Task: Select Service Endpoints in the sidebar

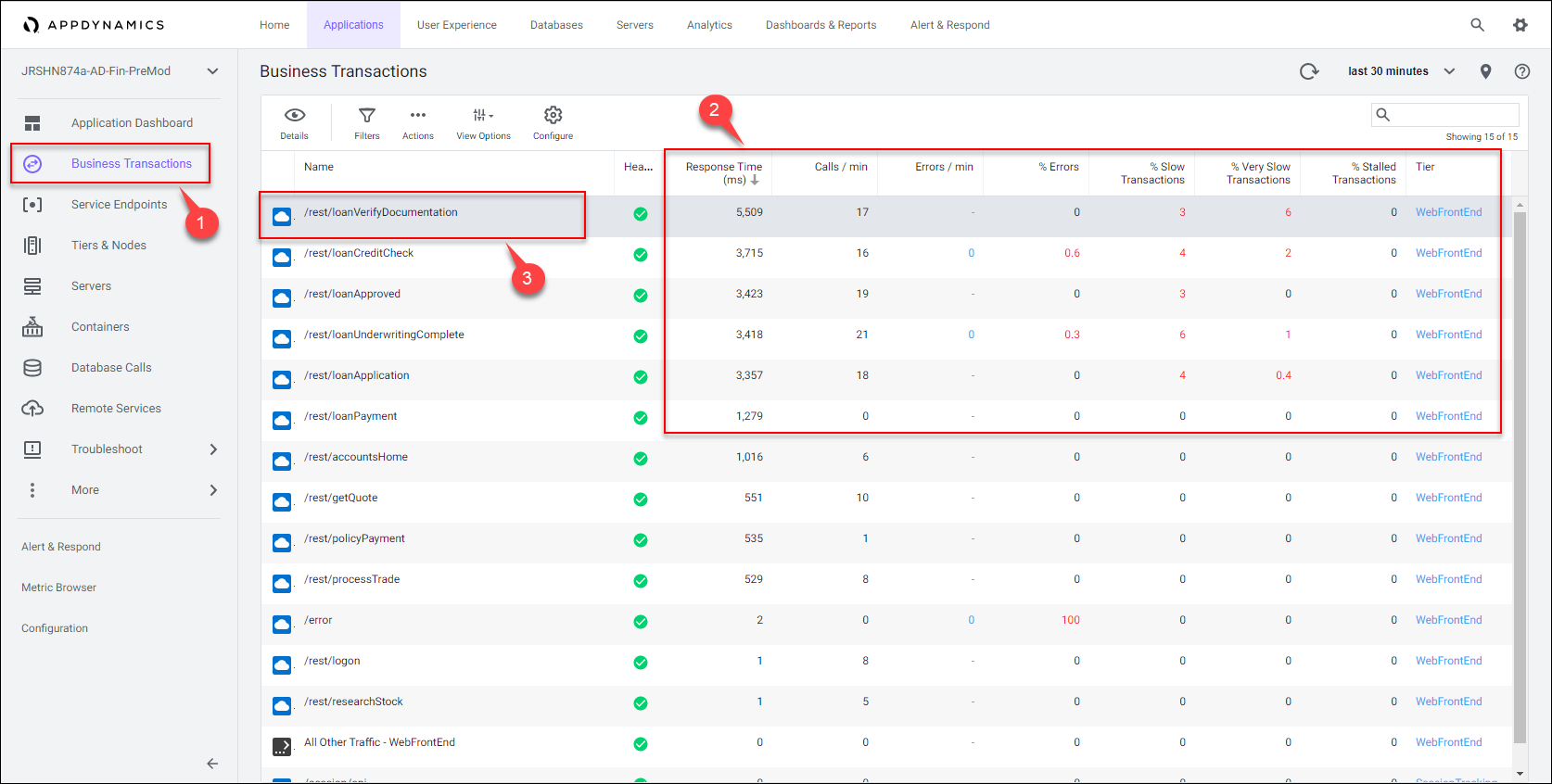Action: point(119,205)
